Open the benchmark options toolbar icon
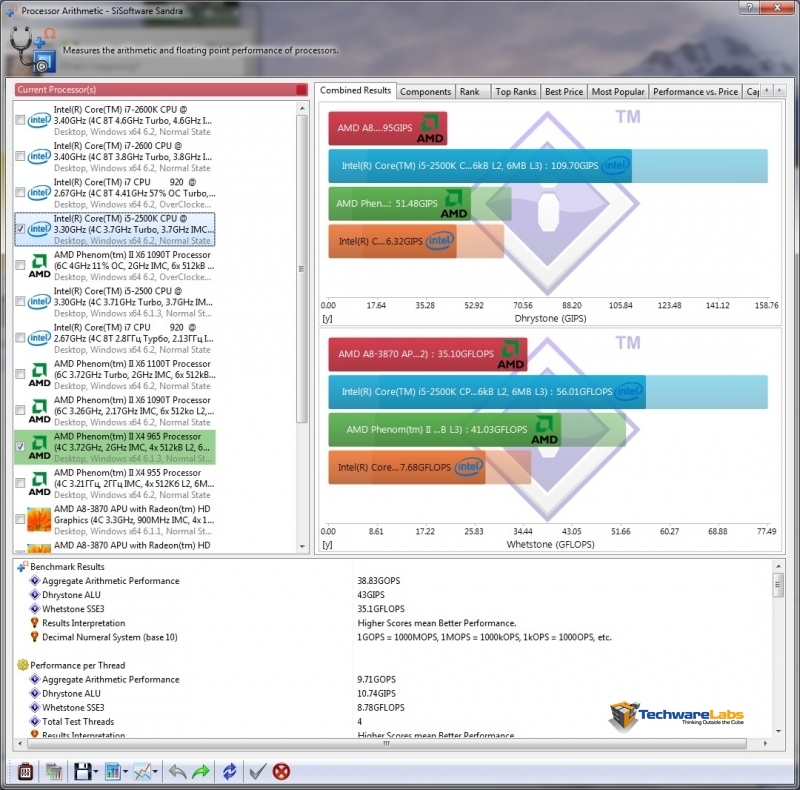The height and width of the screenshot is (790, 800). [25, 771]
